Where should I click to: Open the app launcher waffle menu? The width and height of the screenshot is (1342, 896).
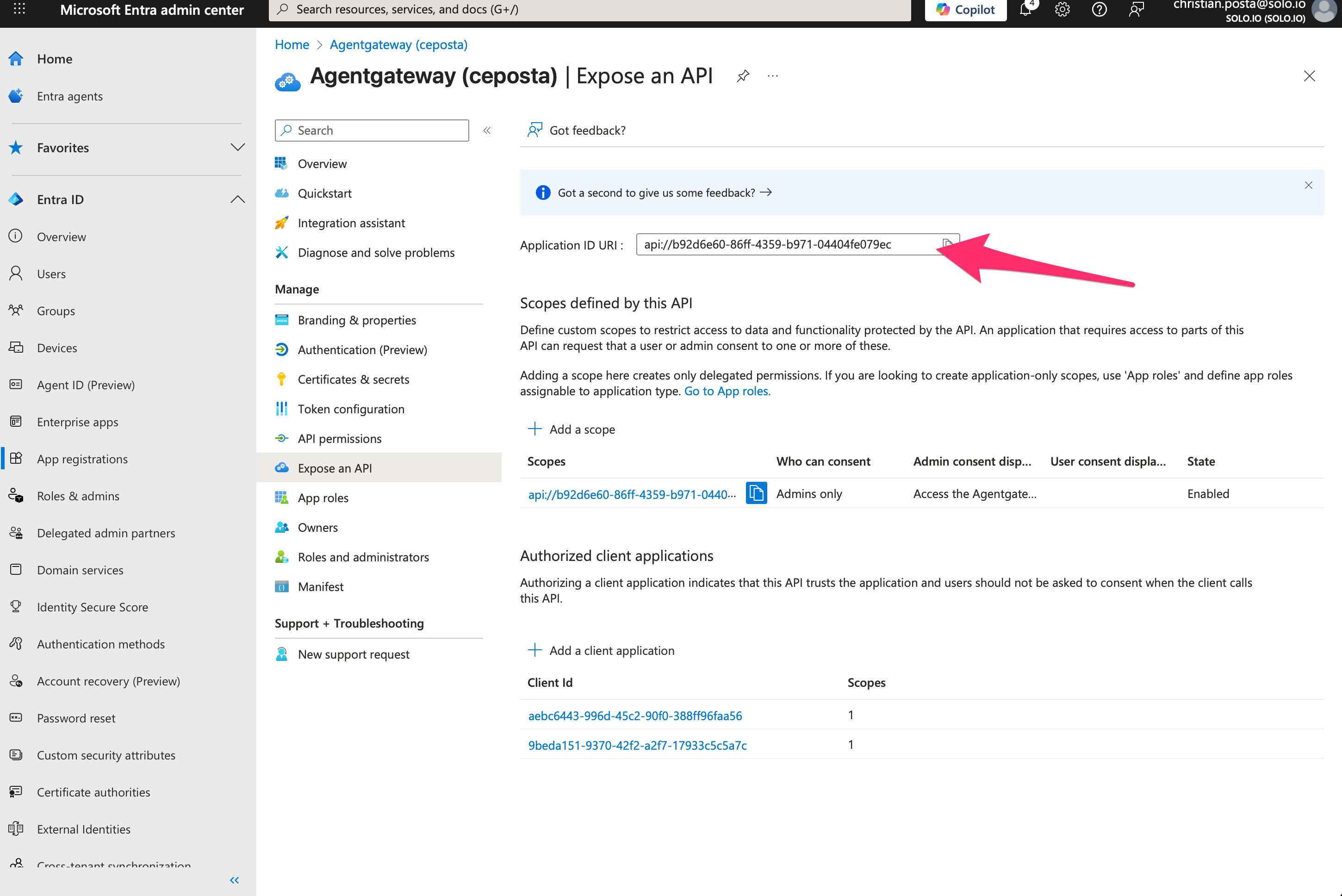tap(19, 10)
